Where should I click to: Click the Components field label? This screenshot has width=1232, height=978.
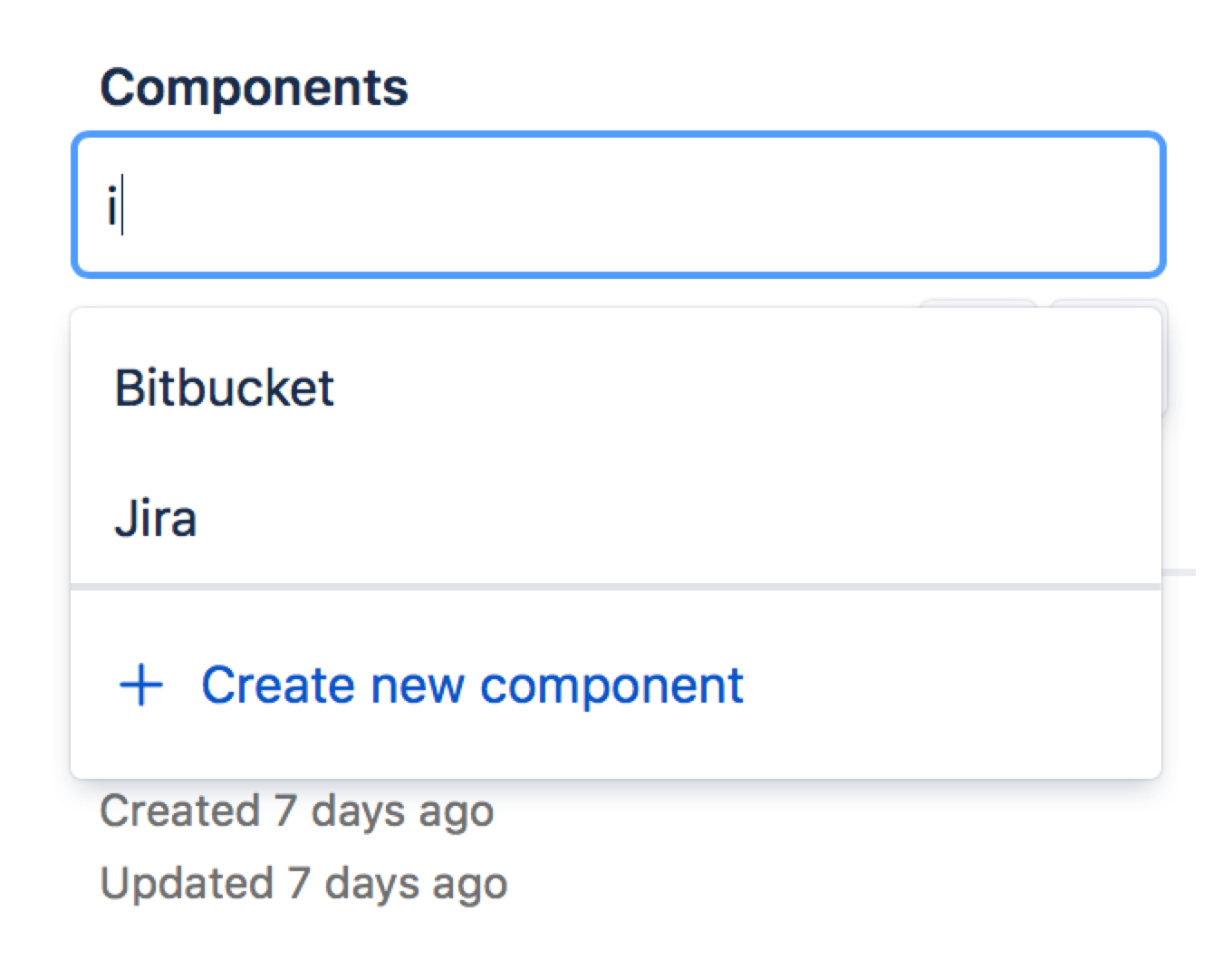click(x=254, y=88)
